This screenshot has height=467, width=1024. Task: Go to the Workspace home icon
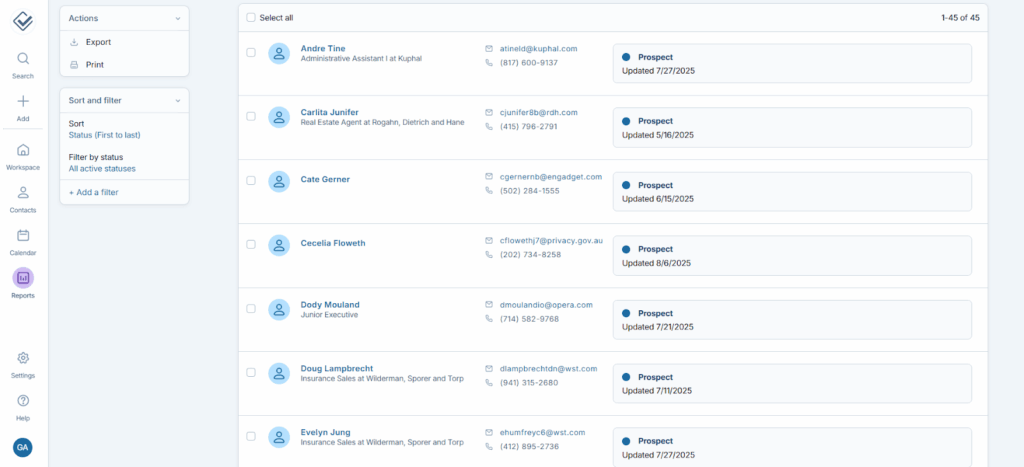[x=23, y=150]
